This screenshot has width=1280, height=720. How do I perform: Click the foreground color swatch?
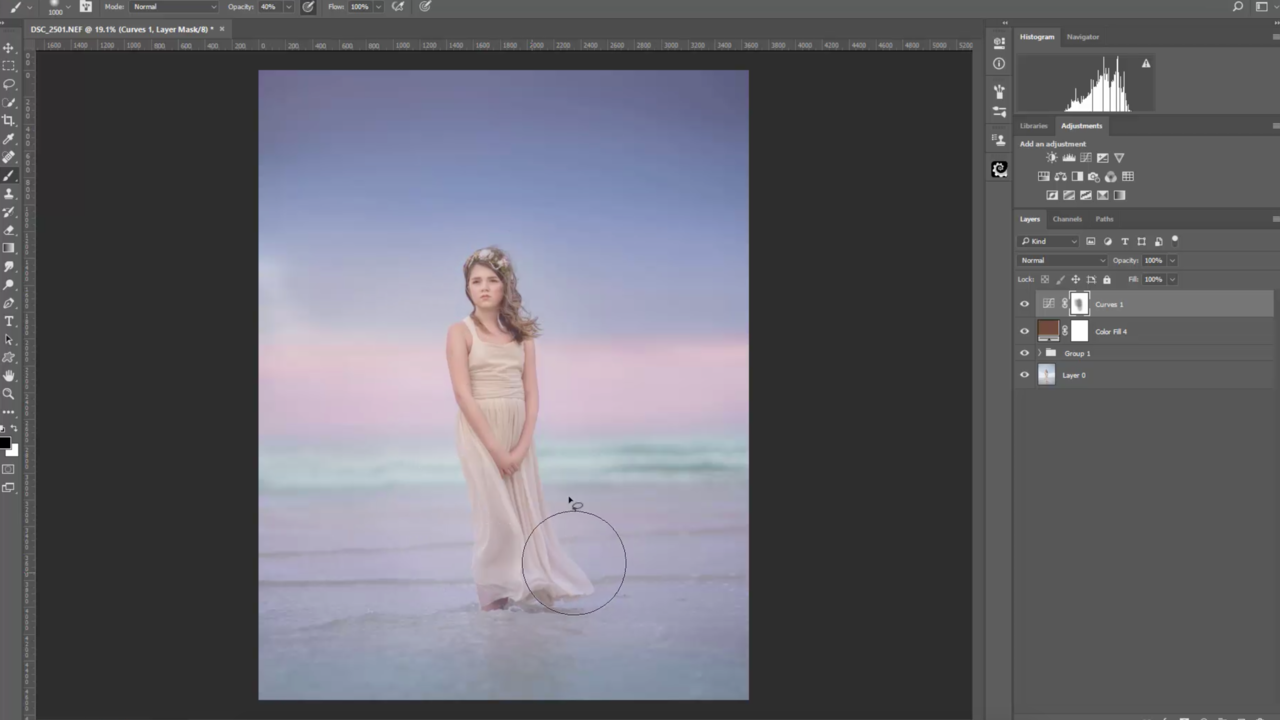(x=5, y=443)
